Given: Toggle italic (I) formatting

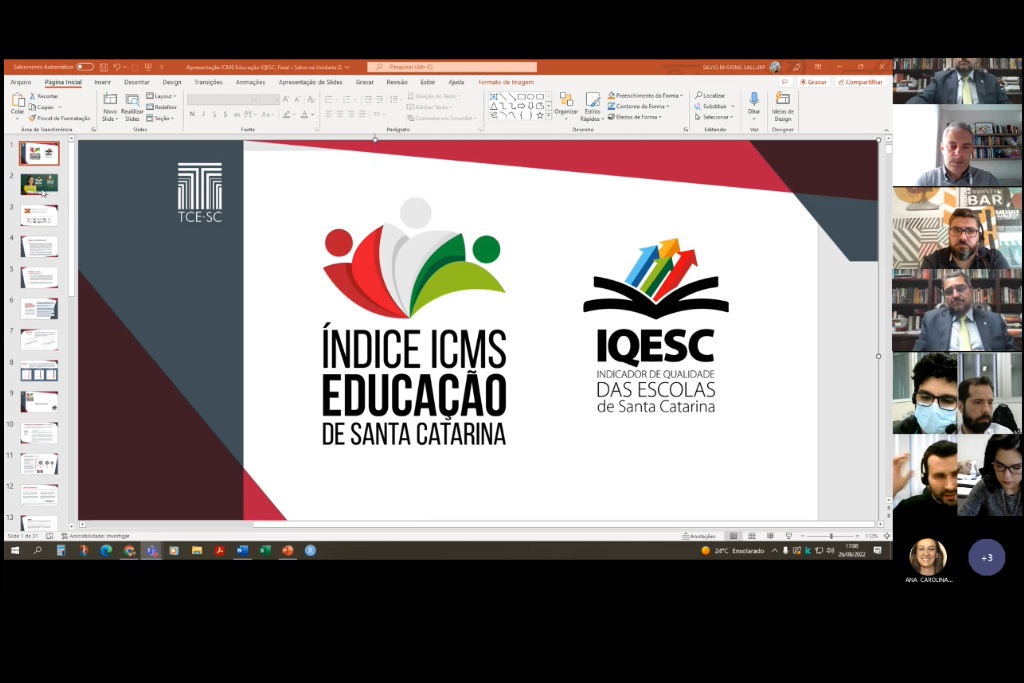Looking at the screenshot, I should [x=203, y=114].
